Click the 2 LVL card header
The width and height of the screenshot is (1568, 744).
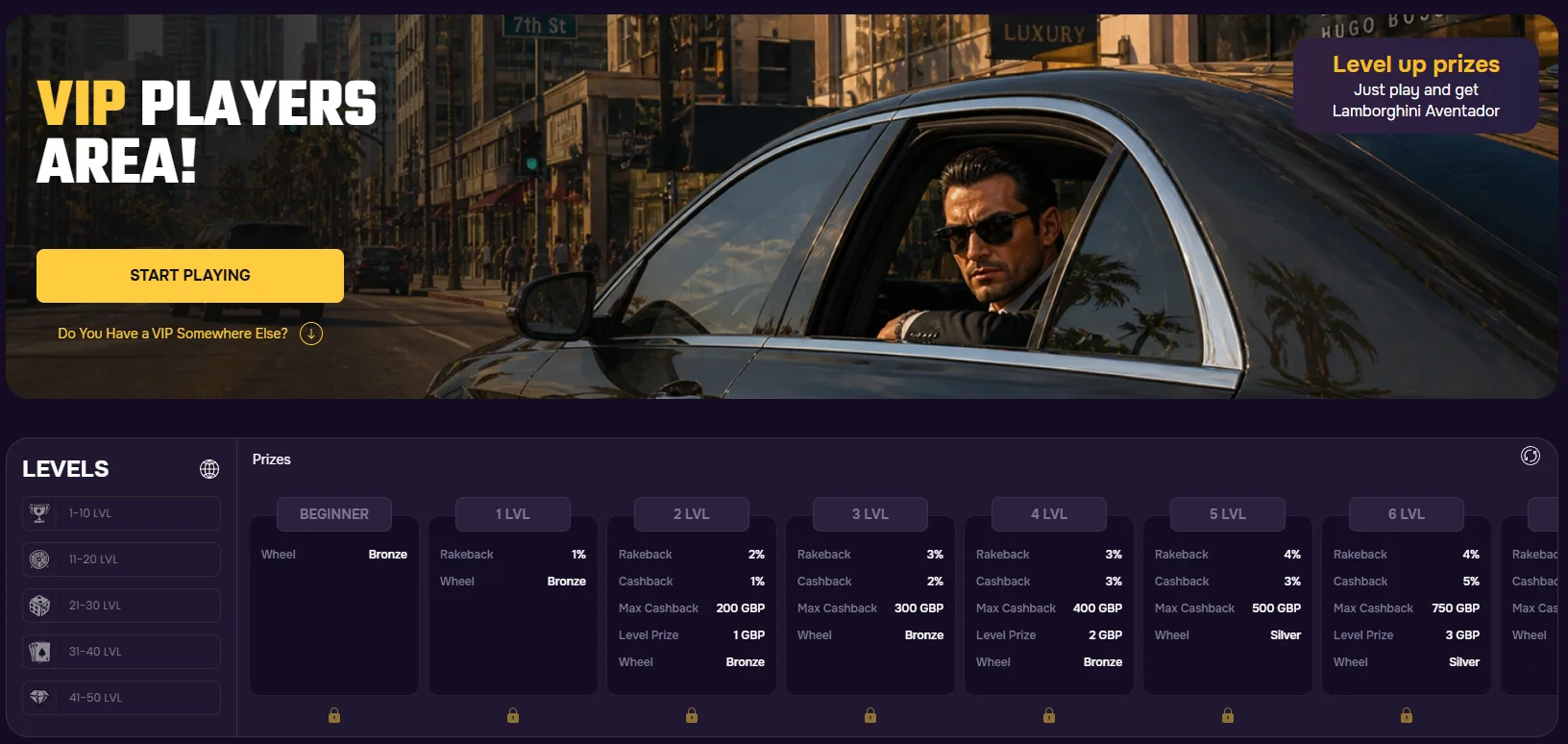coord(692,514)
